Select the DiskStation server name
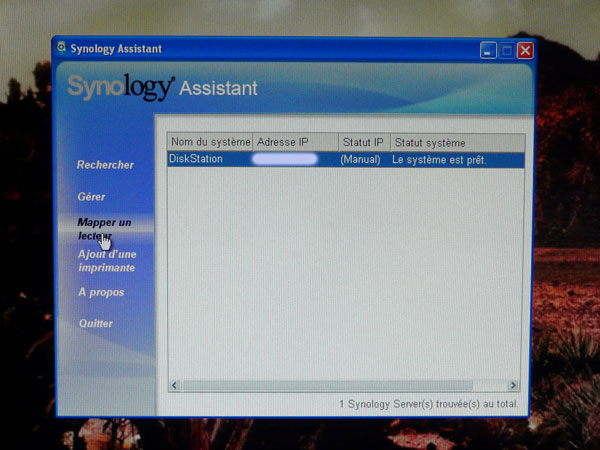The image size is (600, 450). tap(196, 159)
